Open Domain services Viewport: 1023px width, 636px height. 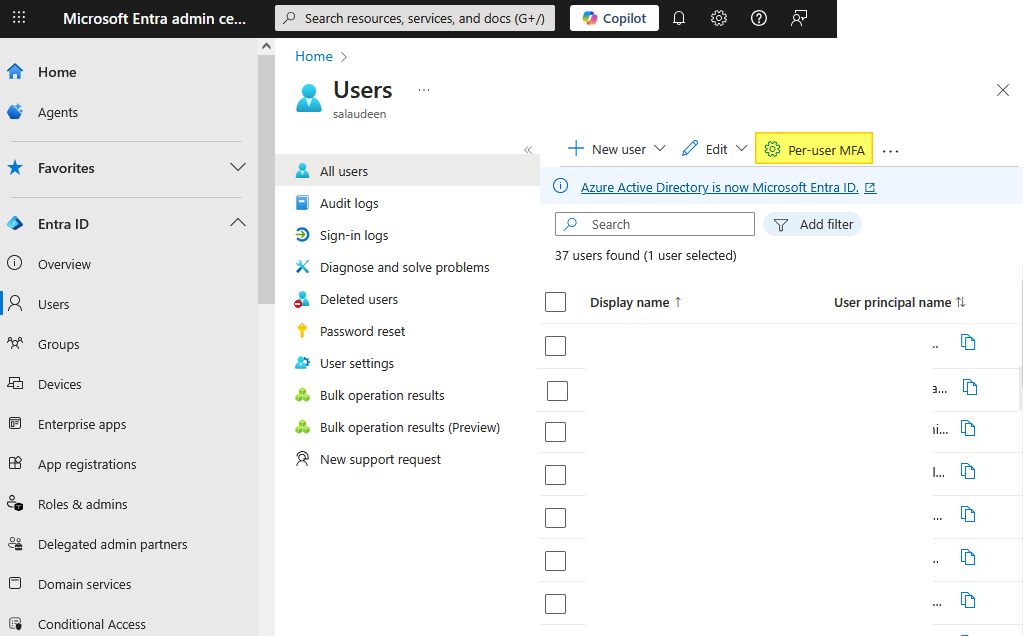point(84,584)
